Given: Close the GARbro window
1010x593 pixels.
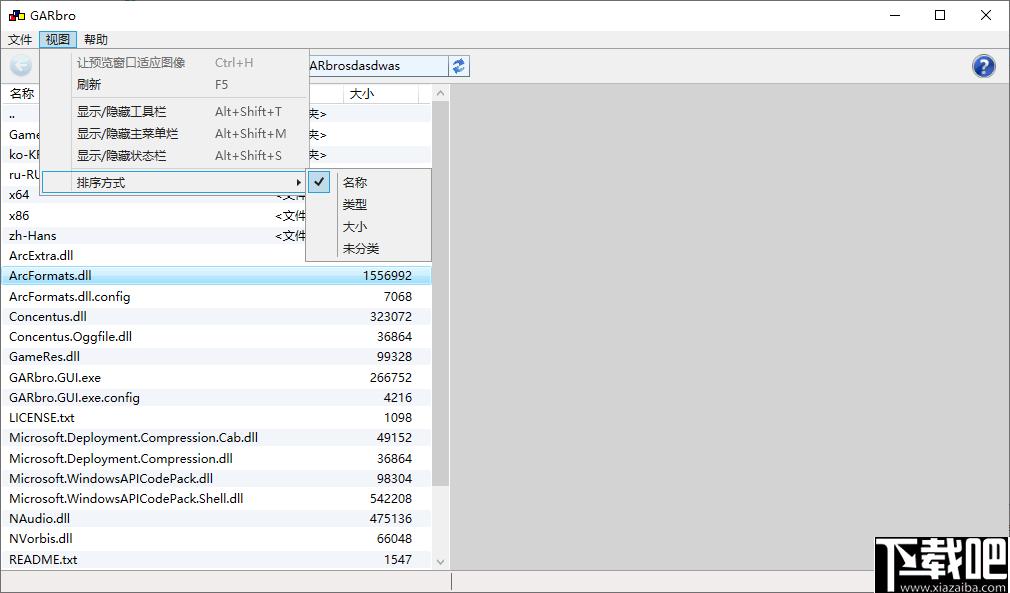Looking at the screenshot, I should coord(986,15).
